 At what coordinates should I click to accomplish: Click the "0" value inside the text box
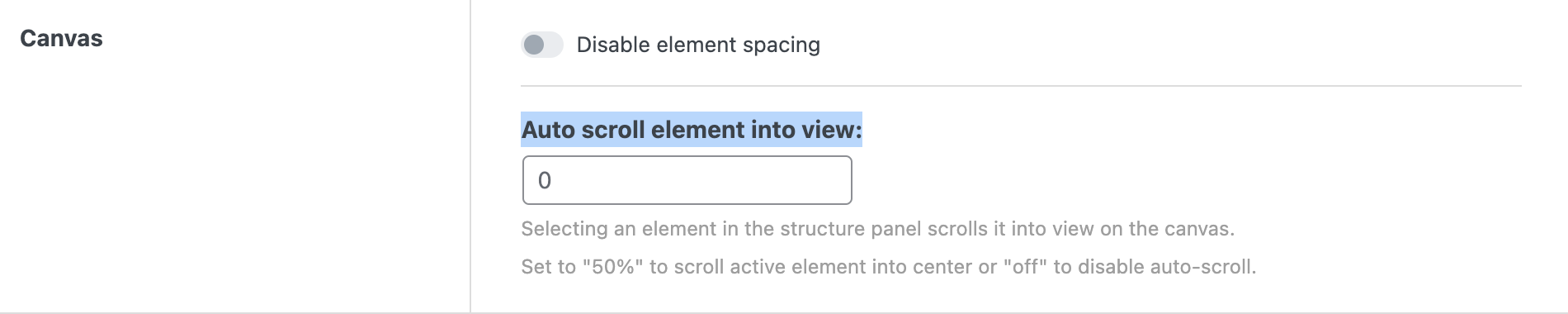545,180
